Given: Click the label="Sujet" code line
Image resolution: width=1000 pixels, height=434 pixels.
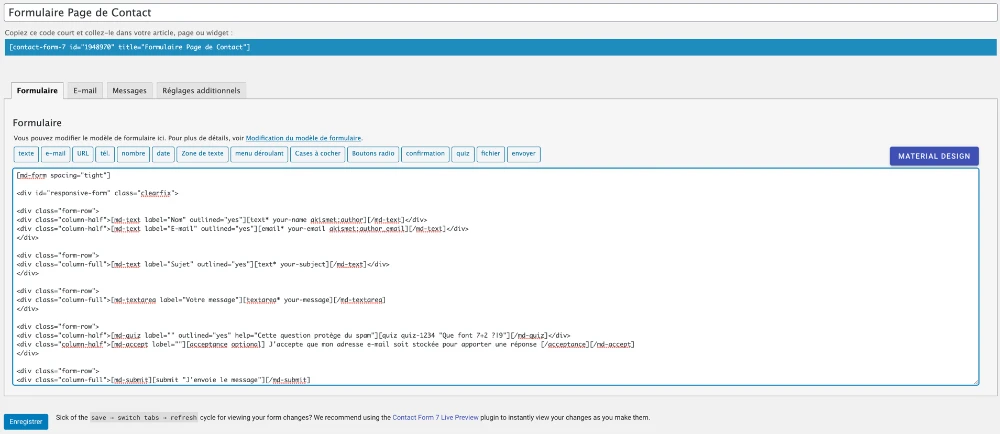Looking at the screenshot, I should 203,264.
